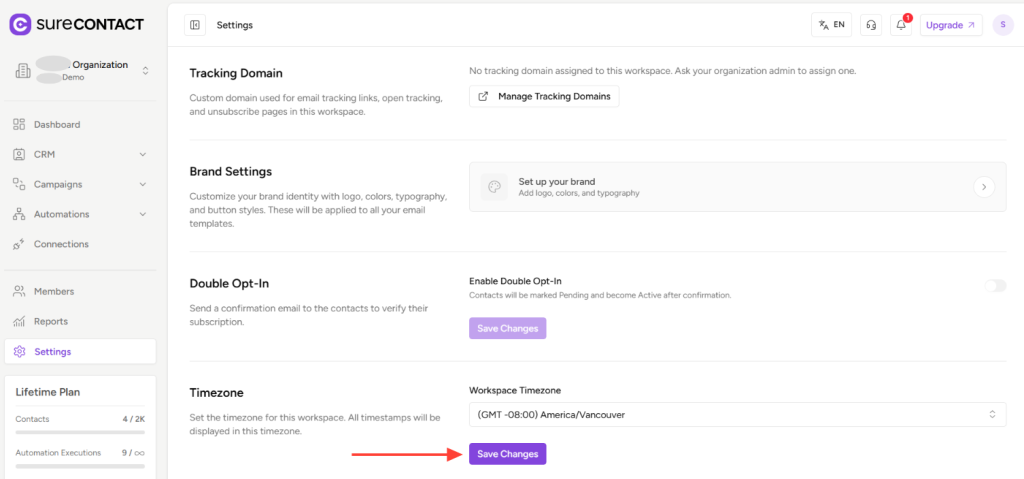
Task: Open the Workspace Timezone dropdown
Action: 737,414
